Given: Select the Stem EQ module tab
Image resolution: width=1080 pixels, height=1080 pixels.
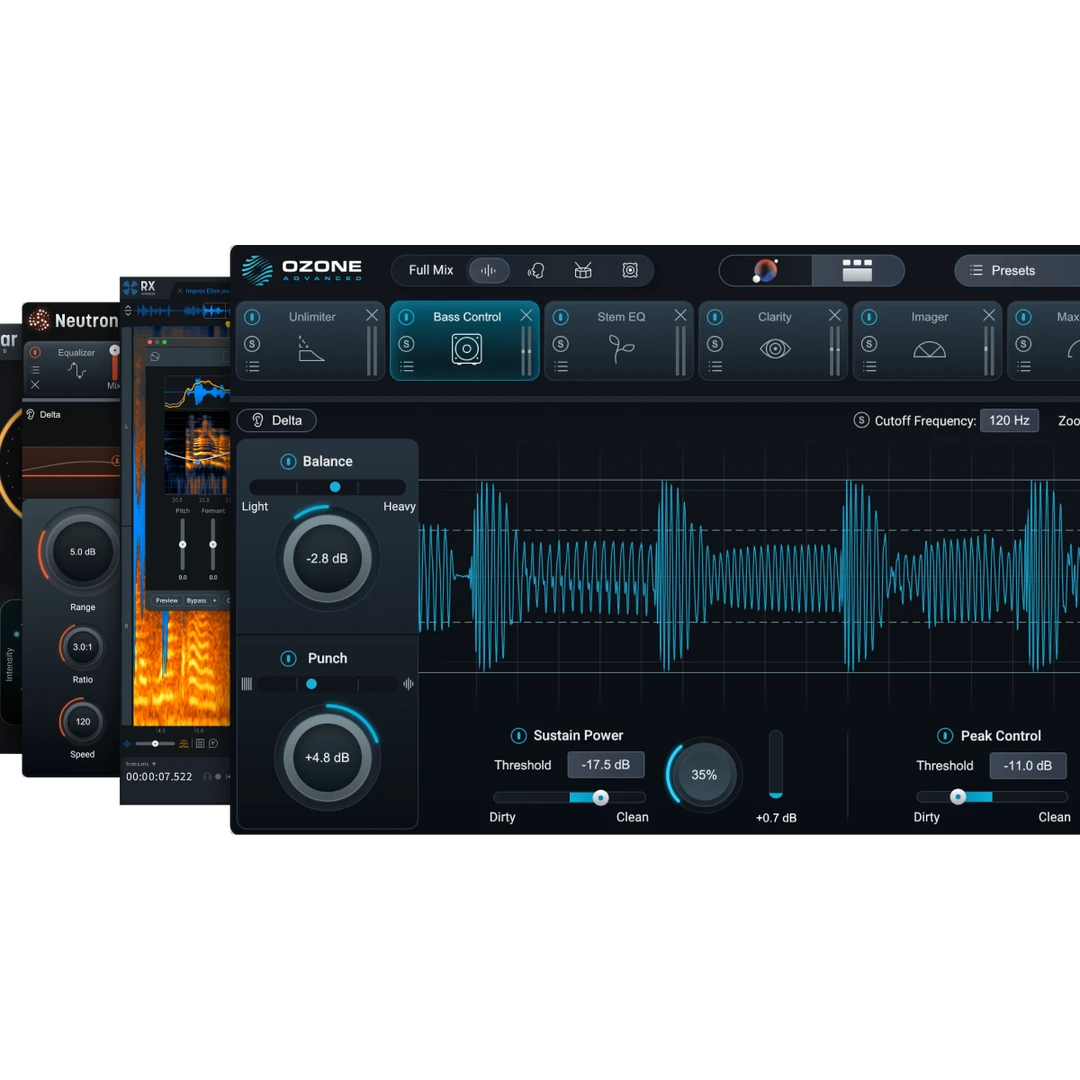Looking at the screenshot, I should coord(619,340).
